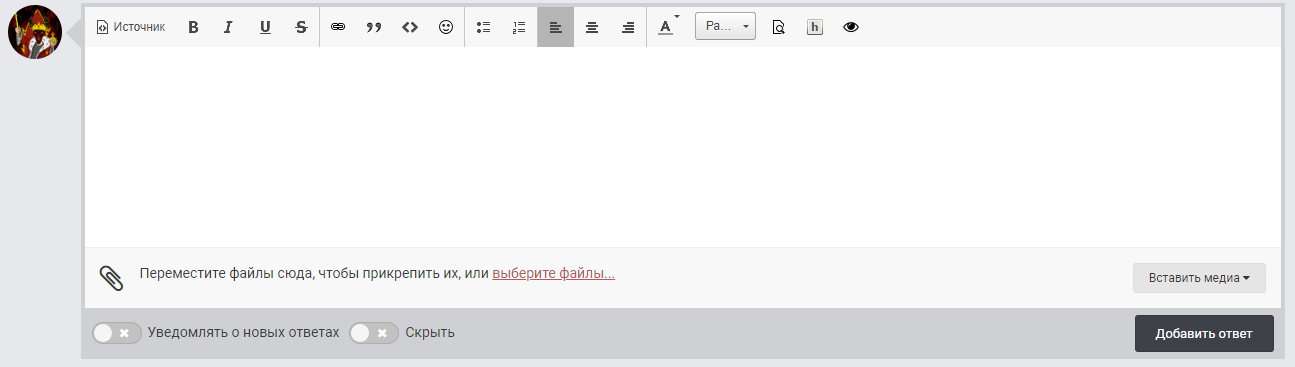Toggle underline formatting

point(265,28)
